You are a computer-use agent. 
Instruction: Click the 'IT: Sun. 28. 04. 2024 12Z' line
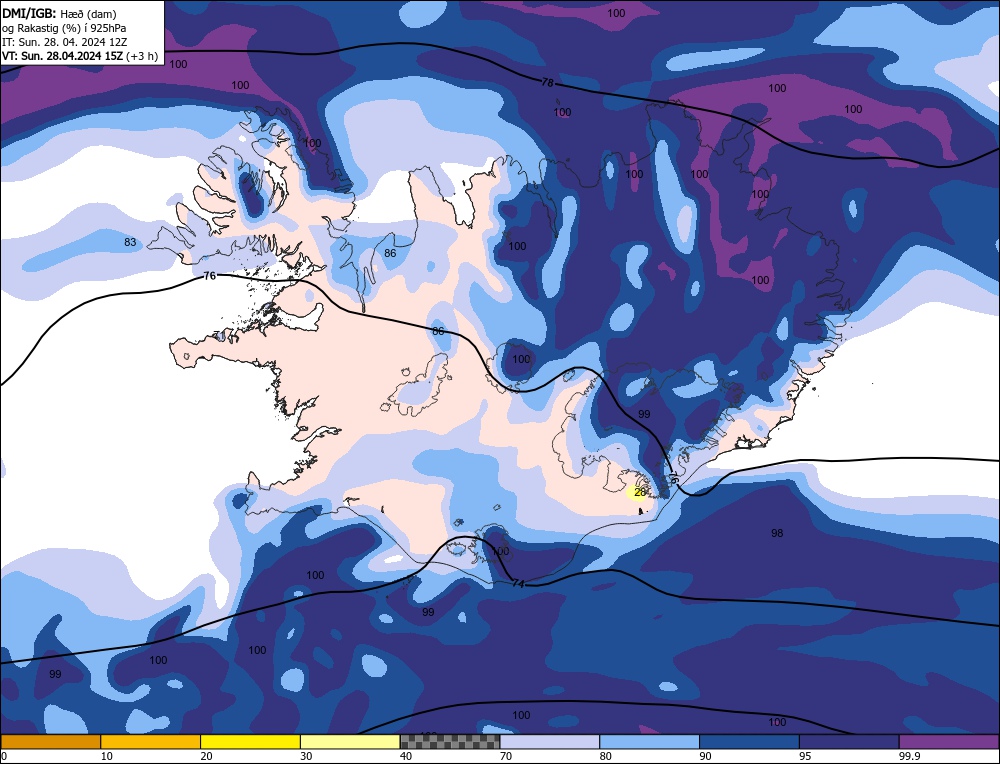tap(64, 42)
